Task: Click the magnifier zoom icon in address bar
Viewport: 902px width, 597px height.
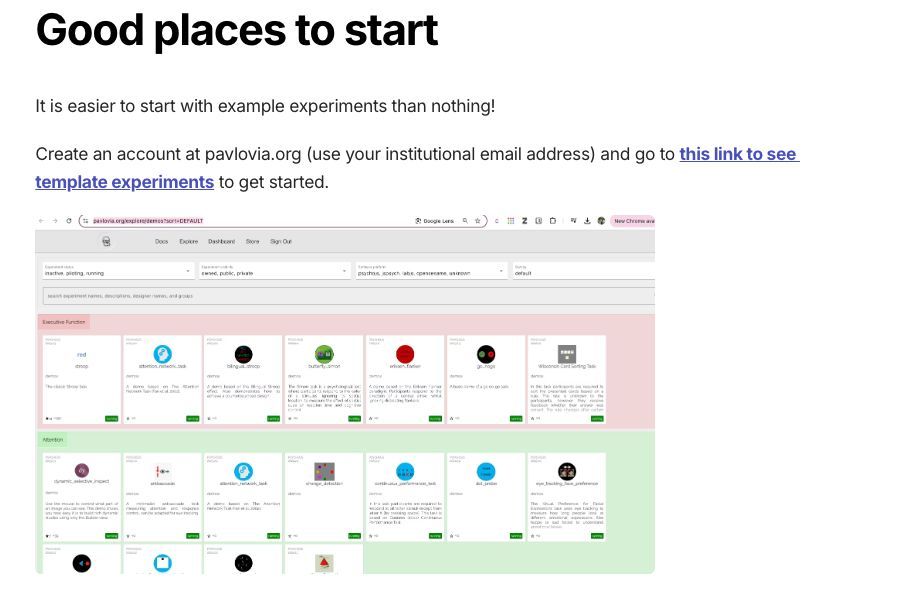Action: pos(465,221)
